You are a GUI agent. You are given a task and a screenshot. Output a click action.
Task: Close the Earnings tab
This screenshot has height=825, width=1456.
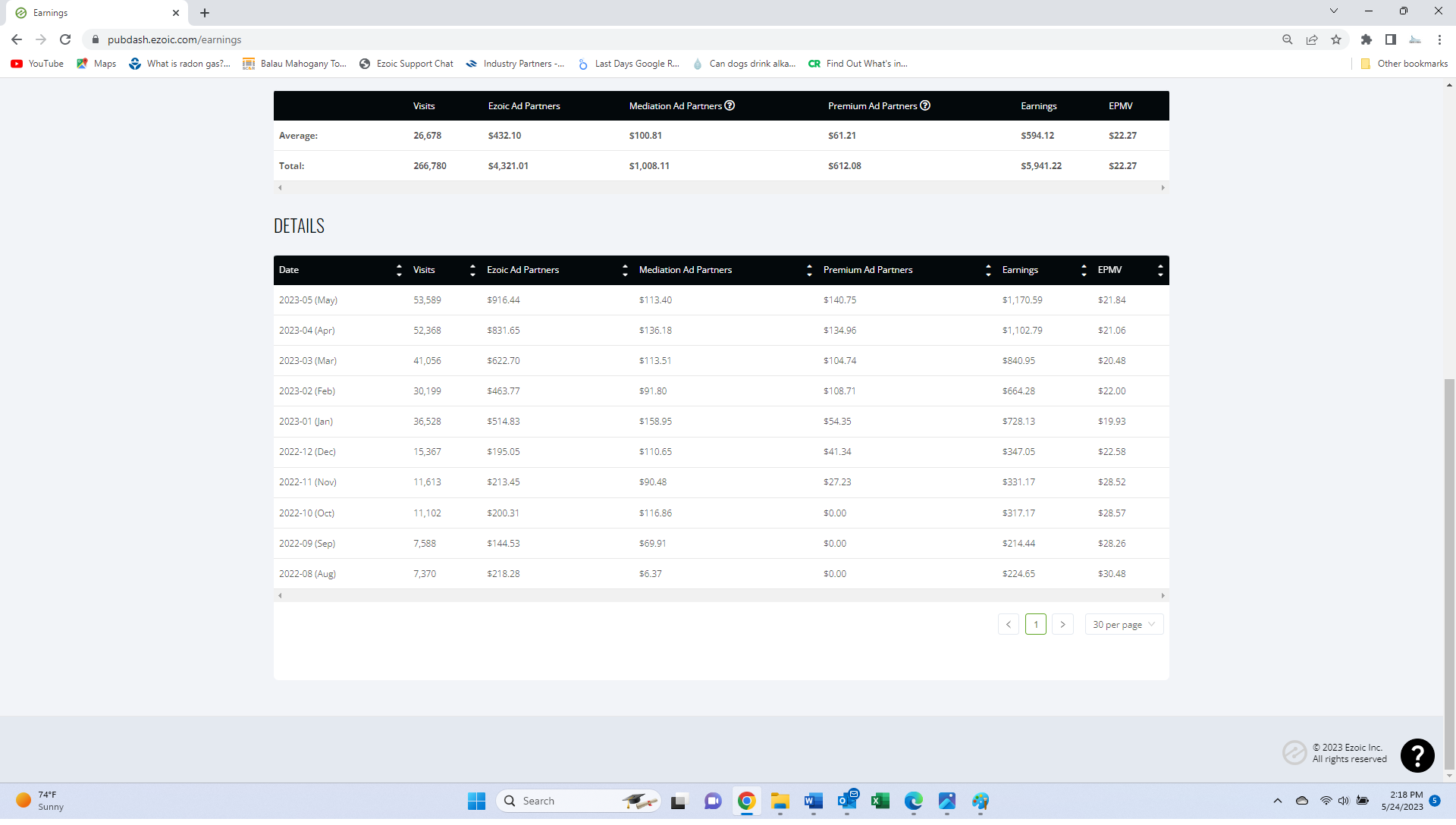(x=176, y=13)
